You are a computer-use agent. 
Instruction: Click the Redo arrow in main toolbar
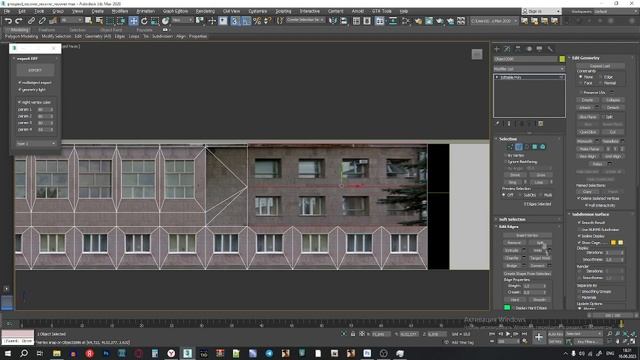pos(18,20)
